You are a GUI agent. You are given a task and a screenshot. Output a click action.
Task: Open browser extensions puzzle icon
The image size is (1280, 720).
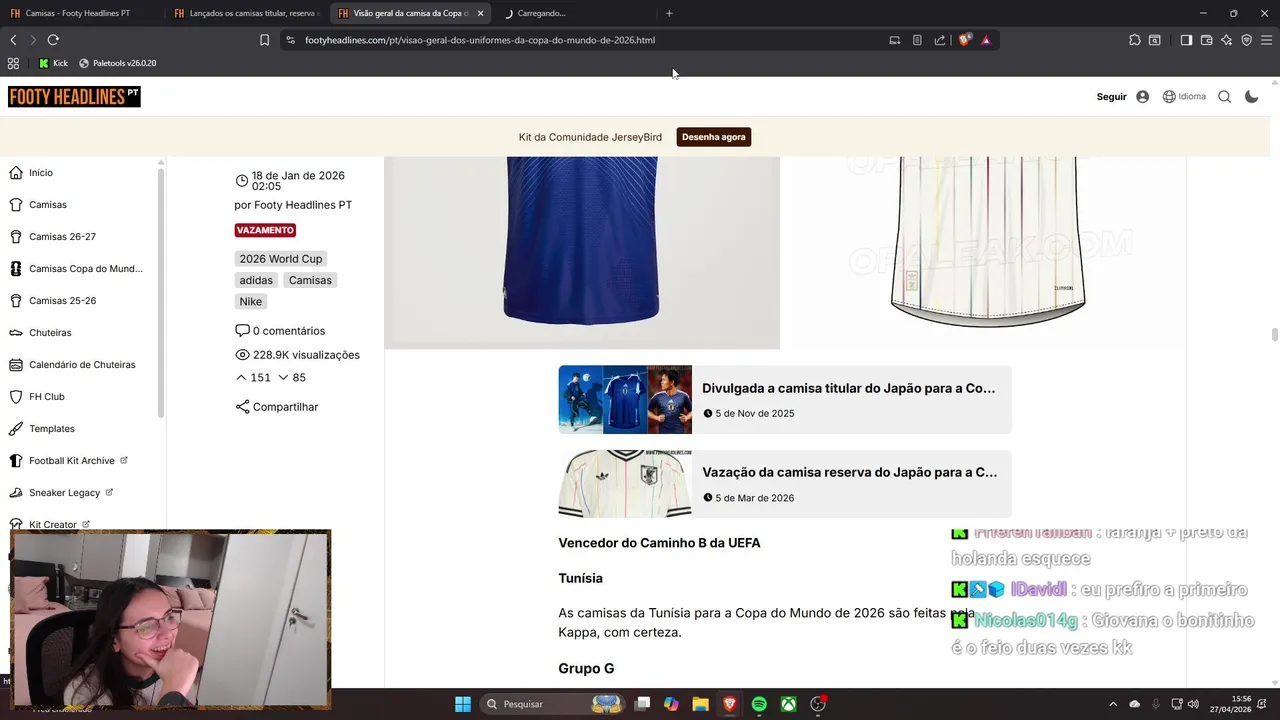[1134, 40]
